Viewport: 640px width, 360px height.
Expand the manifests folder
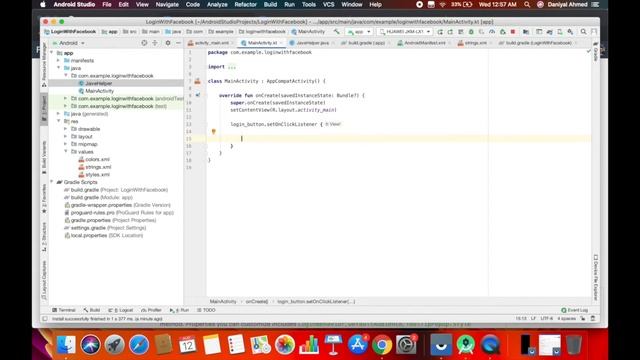[59, 60]
